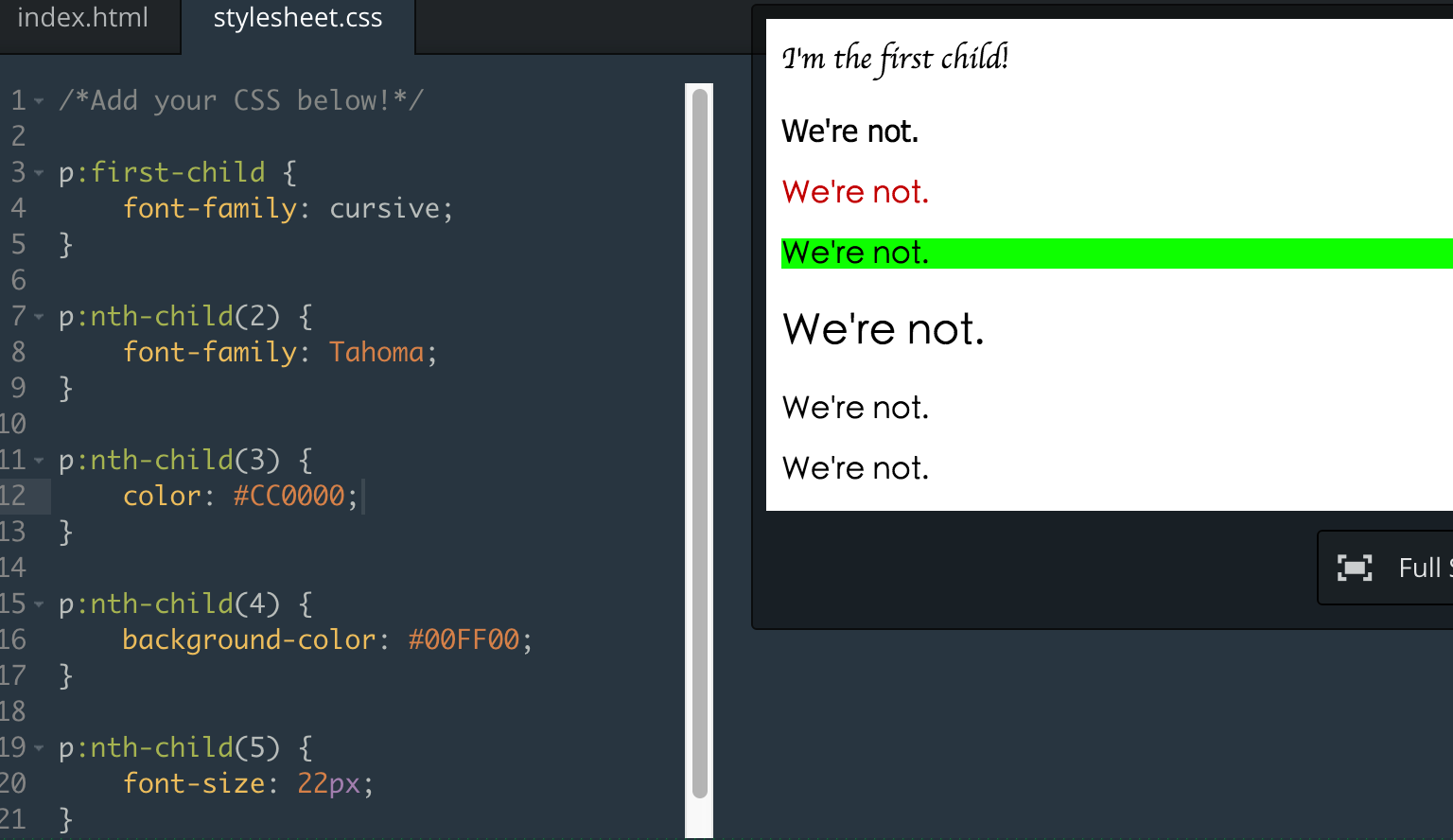Click 'I'm the first child!' preview text
This screenshot has width=1453, height=840.
pyautogui.click(x=895, y=58)
